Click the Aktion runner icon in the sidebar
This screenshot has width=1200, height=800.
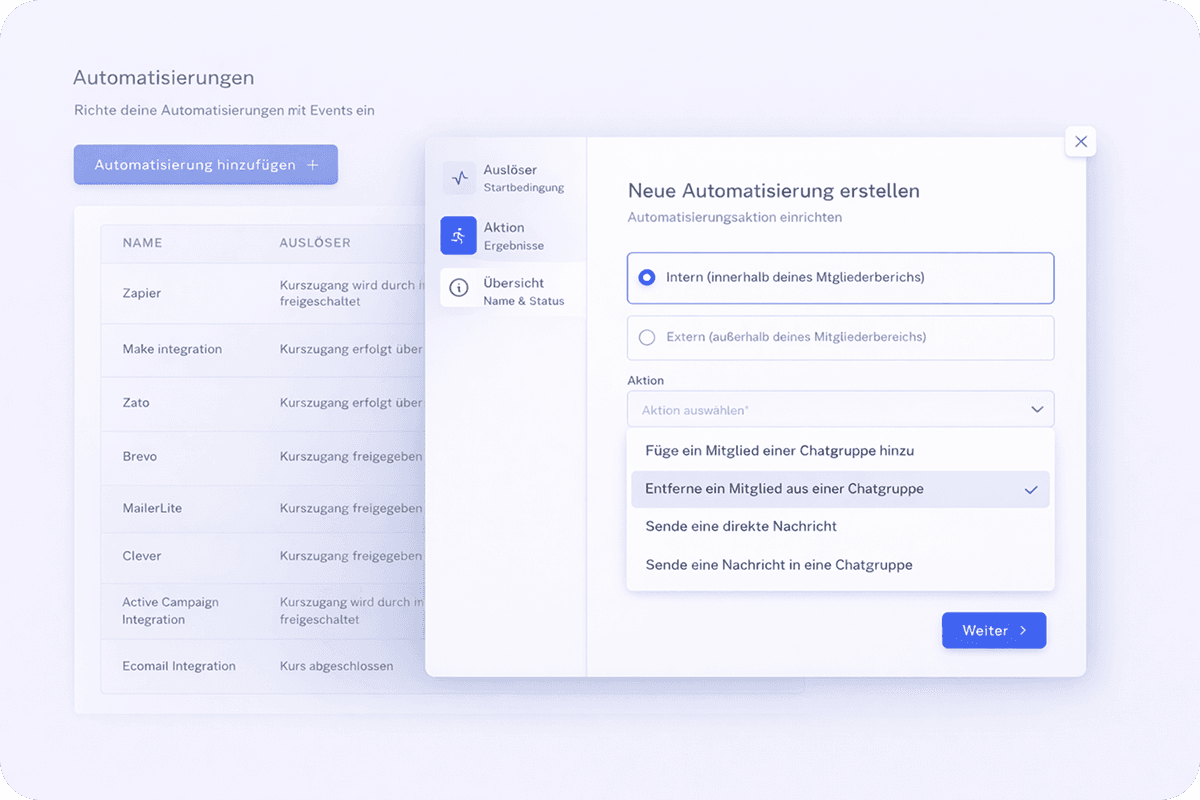click(459, 236)
